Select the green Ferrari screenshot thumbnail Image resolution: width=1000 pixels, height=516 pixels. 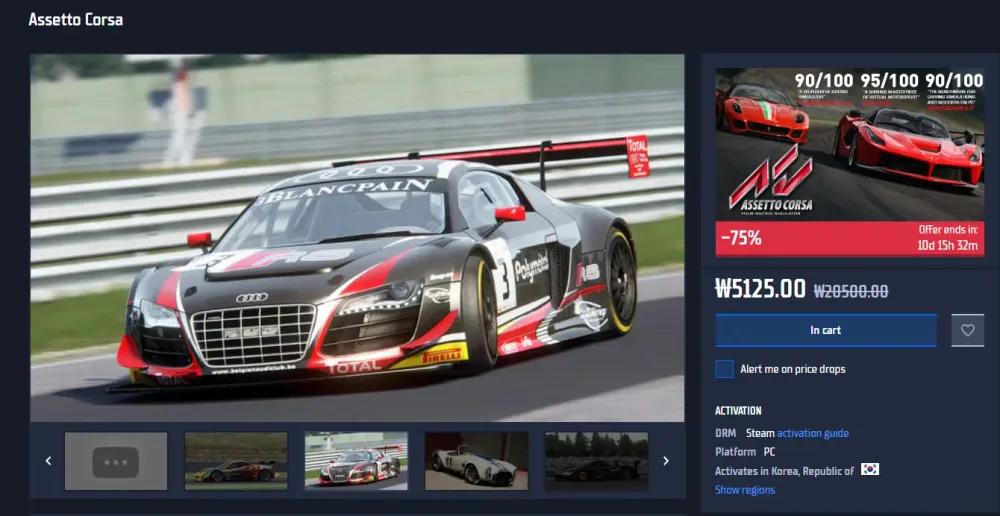[x=236, y=461]
